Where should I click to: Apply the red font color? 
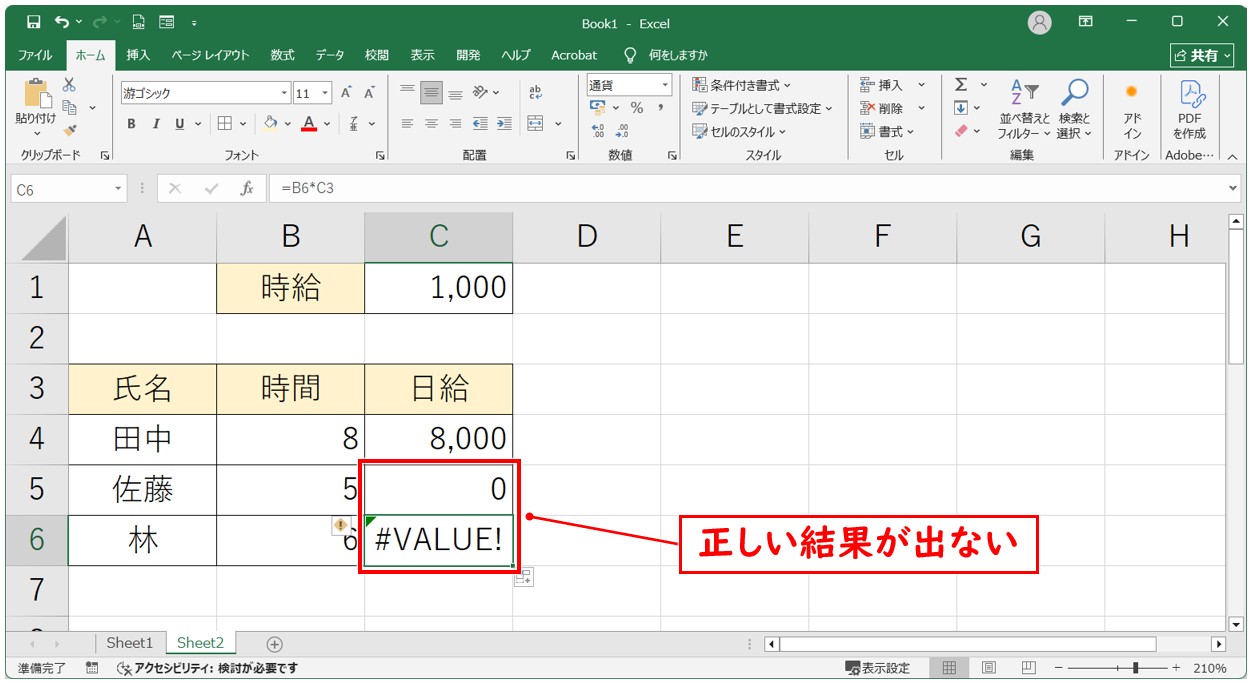tap(309, 124)
